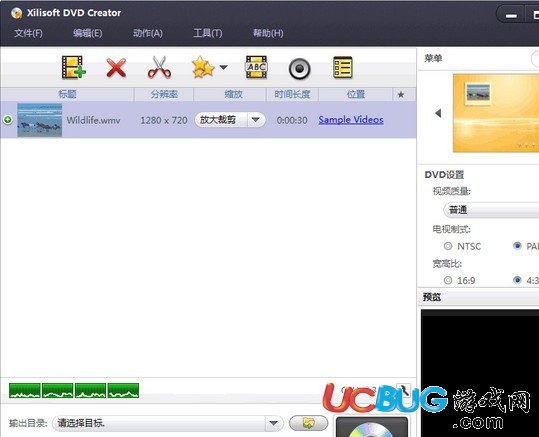Click the disc burn button
Image resolution: width=539 pixels, height=437 pixels.
372,427
